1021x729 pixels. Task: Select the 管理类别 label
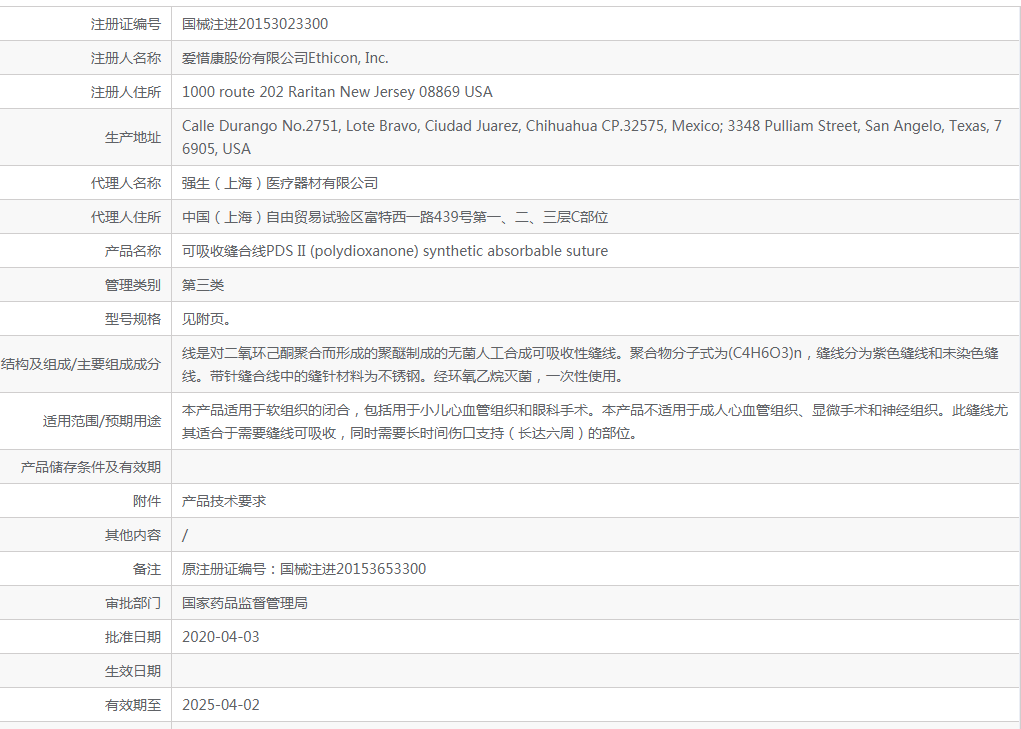(x=133, y=284)
